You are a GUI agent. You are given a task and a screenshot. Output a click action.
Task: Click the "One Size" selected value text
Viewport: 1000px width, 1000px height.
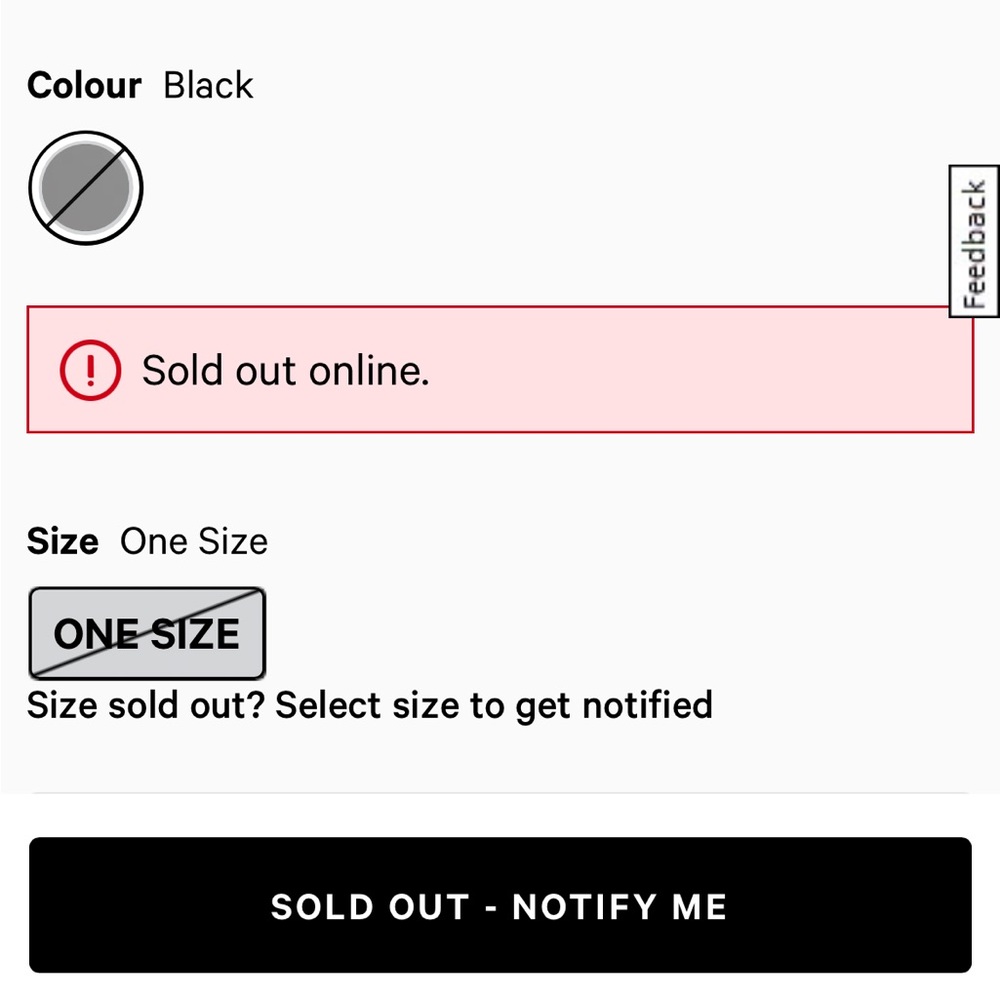[194, 542]
